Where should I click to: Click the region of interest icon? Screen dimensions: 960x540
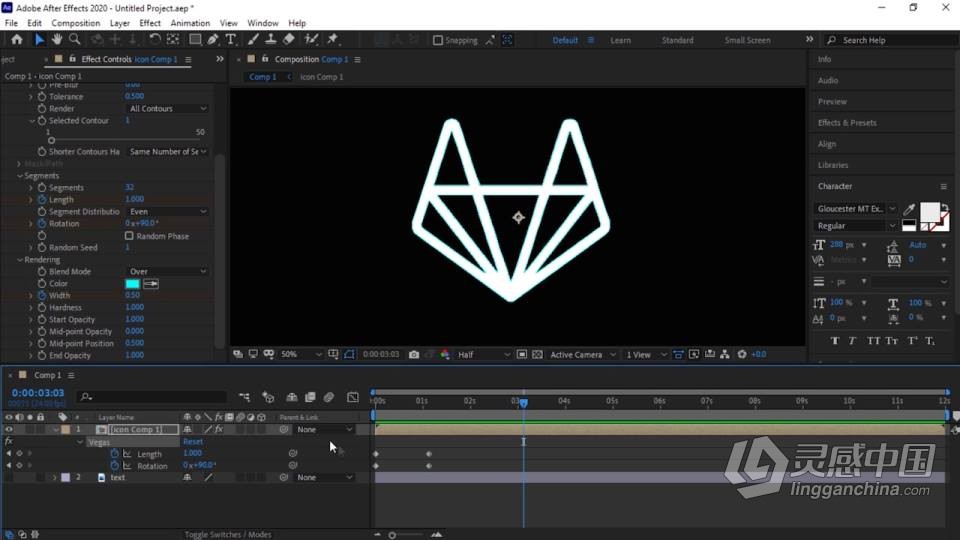point(522,354)
